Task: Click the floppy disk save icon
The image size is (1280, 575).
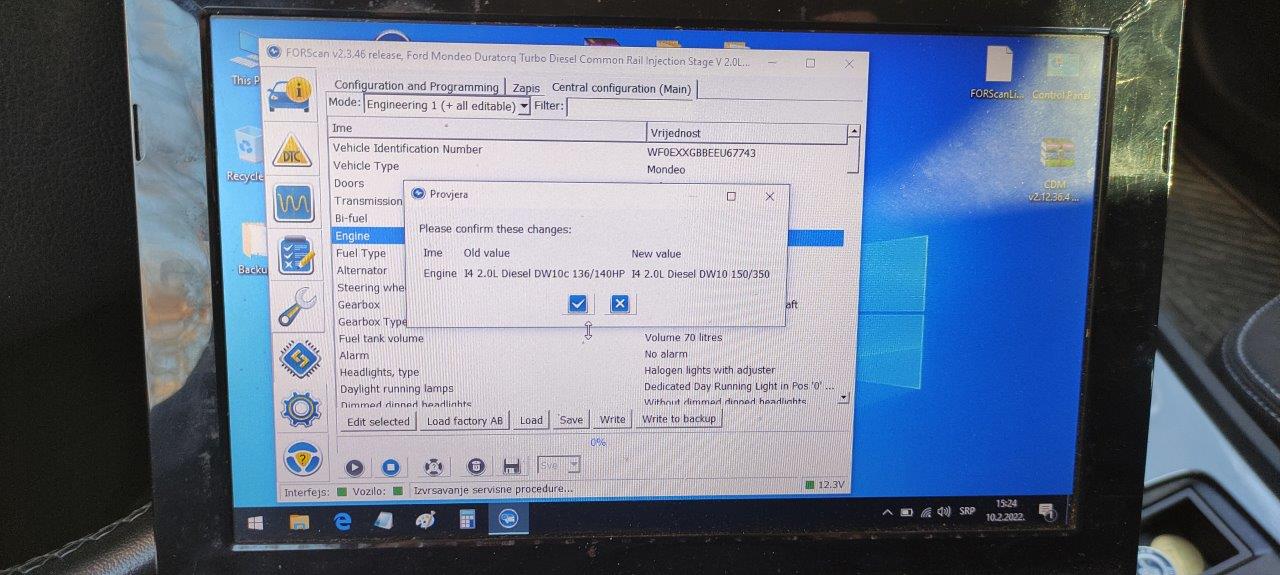Action: tap(511, 466)
